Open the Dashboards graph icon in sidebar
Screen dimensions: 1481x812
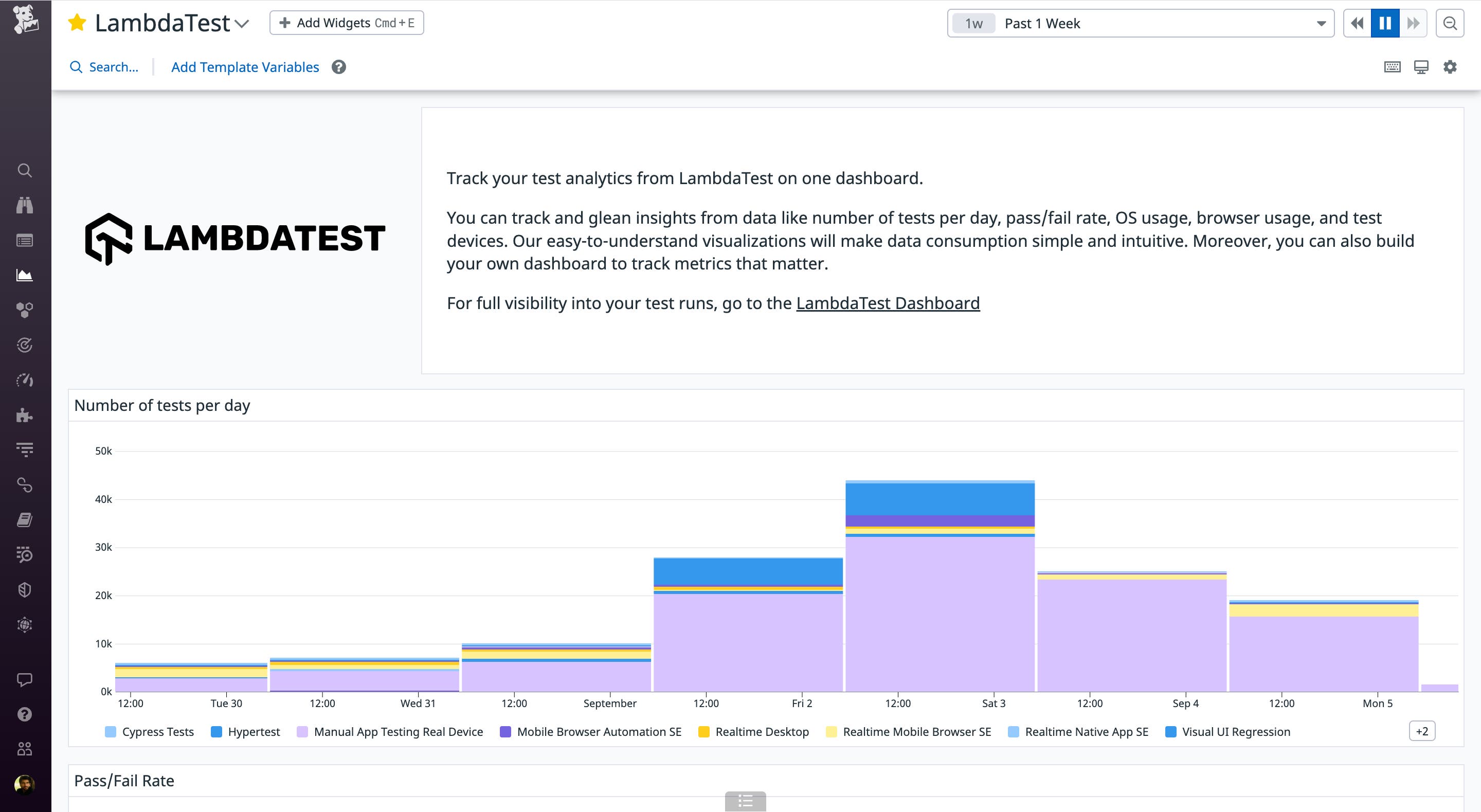tap(25, 275)
